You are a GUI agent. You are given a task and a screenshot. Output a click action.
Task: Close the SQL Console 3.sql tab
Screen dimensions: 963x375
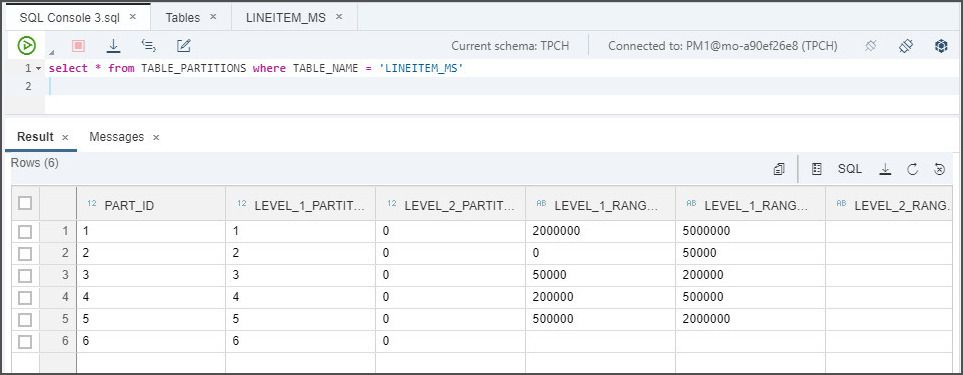(x=133, y=17)
